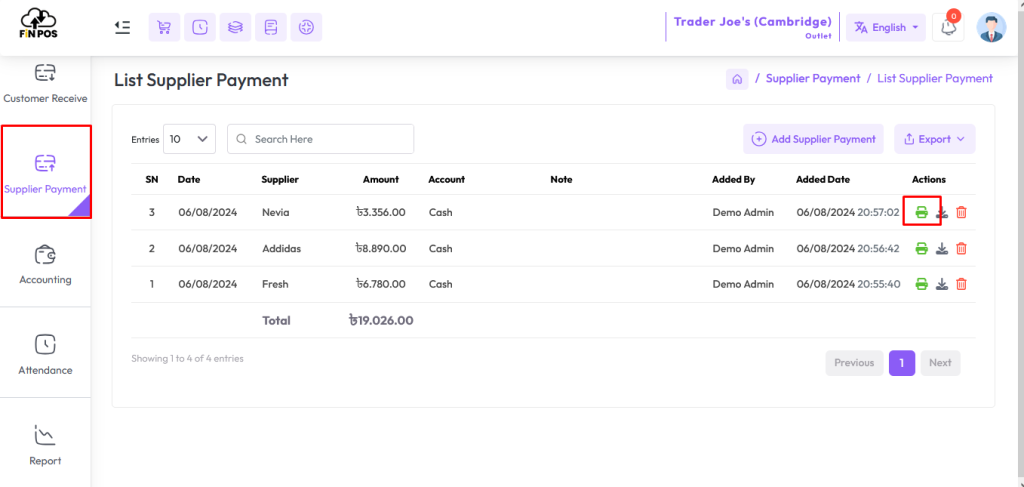This screenshot has height=487, width=1024.
Task: Open the stacked layers shortcut icon
Action: click(235, 27)
